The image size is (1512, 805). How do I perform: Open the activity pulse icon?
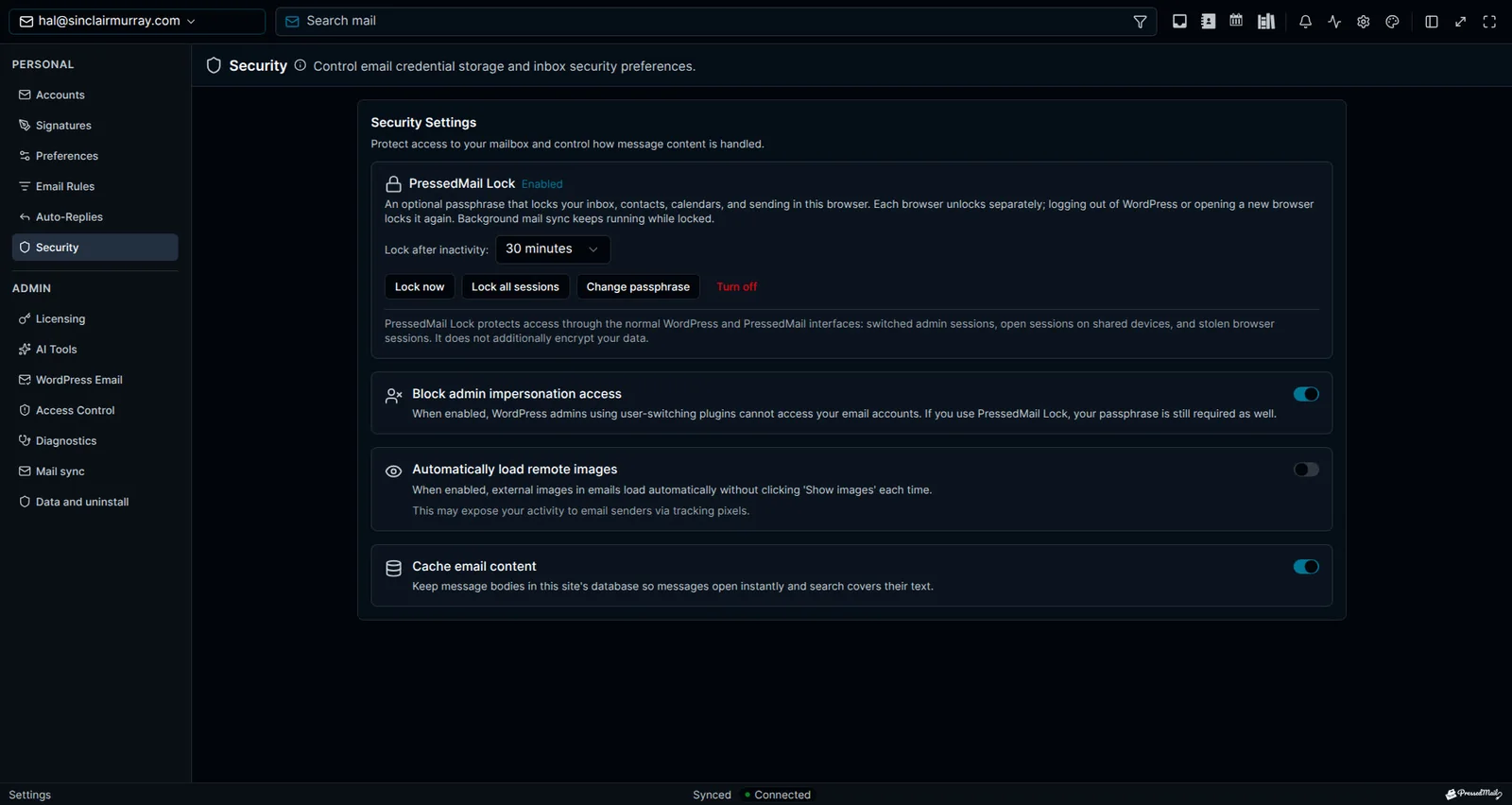[x=1334, y=22]
